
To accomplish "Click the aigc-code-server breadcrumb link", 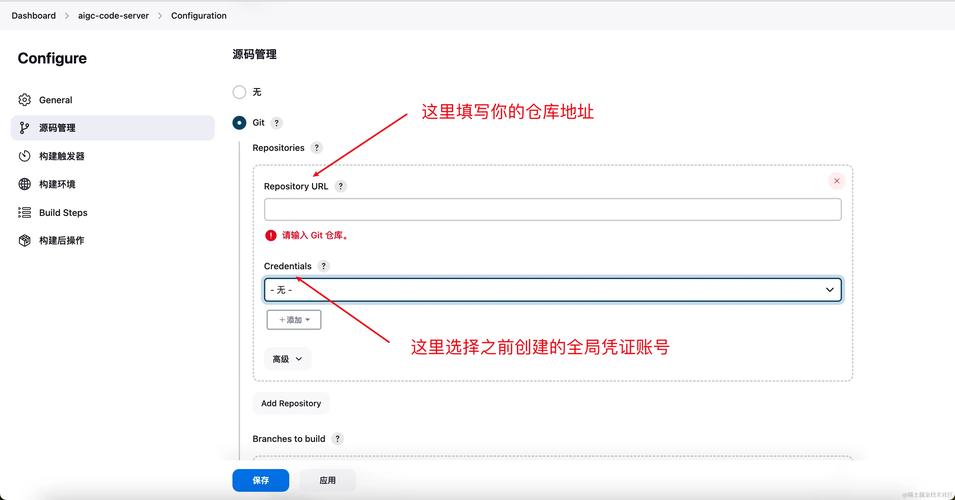I will [113, 16].
